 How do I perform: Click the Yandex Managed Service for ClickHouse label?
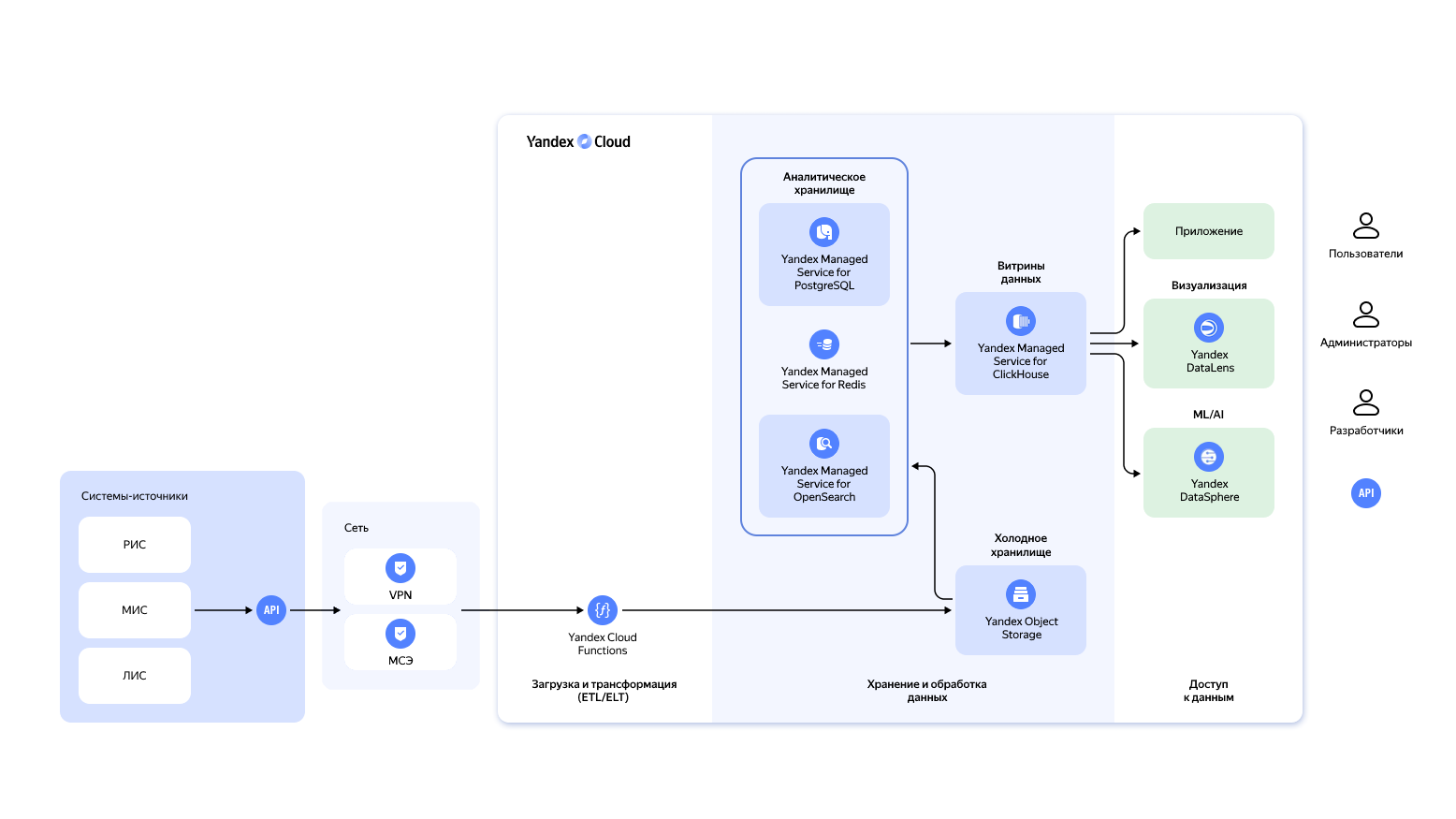click(1021, 361)
